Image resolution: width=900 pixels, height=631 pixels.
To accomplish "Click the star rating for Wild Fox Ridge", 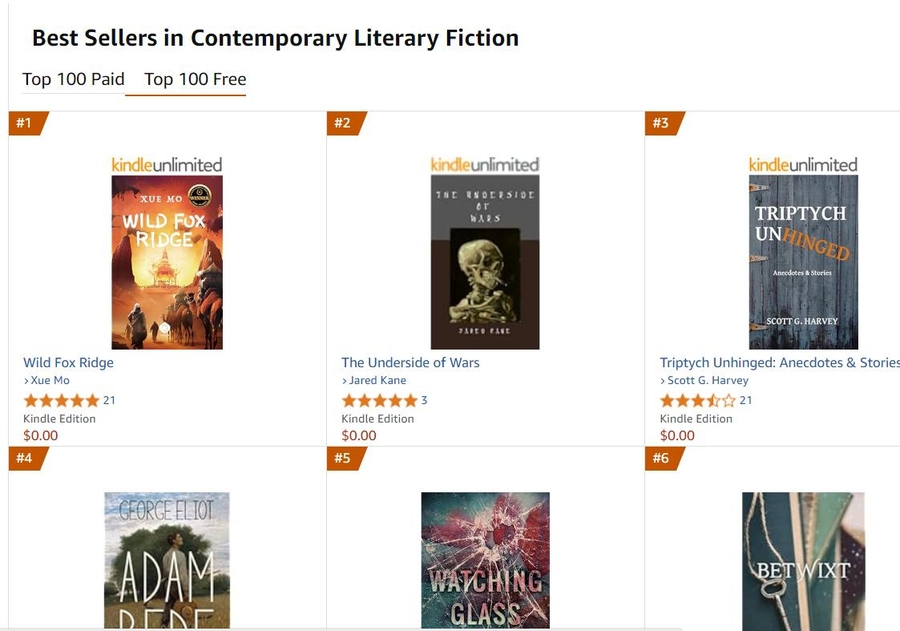I will tap(61, 400).
